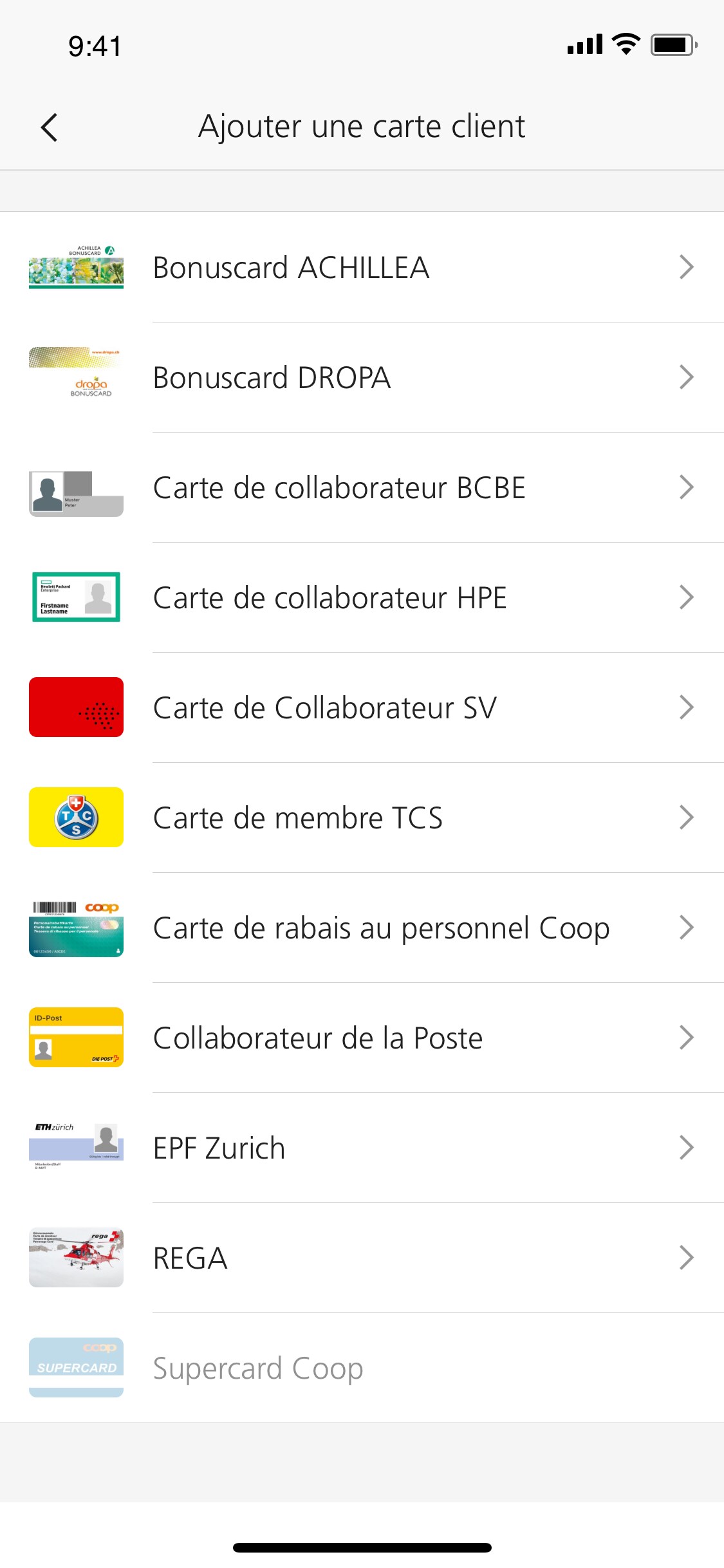Tap the HPE employee card thumbnail
The image size is (724, 1568).
(76, 597)
